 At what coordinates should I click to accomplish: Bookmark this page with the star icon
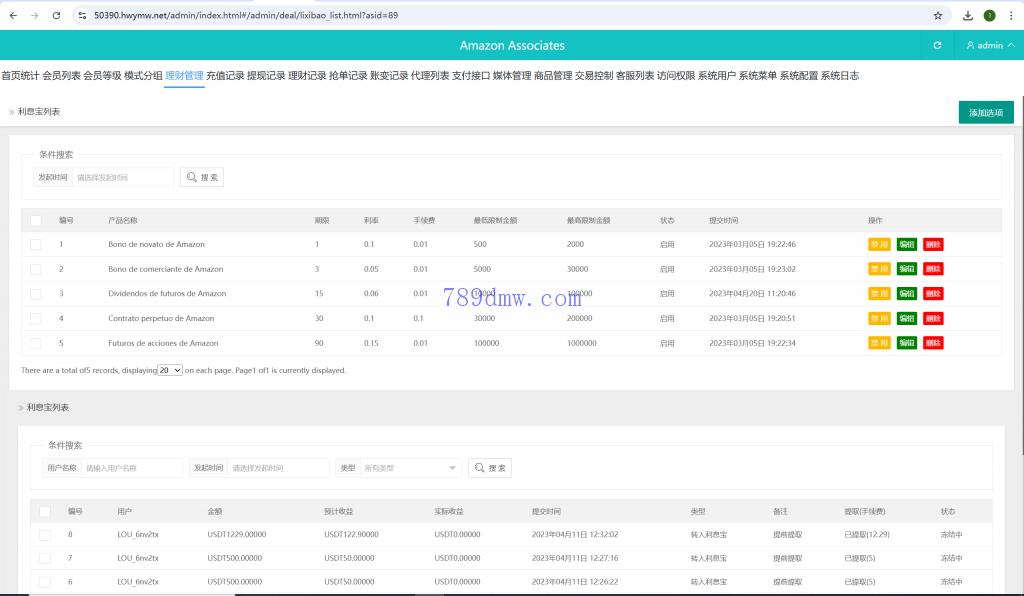[938, 16]
